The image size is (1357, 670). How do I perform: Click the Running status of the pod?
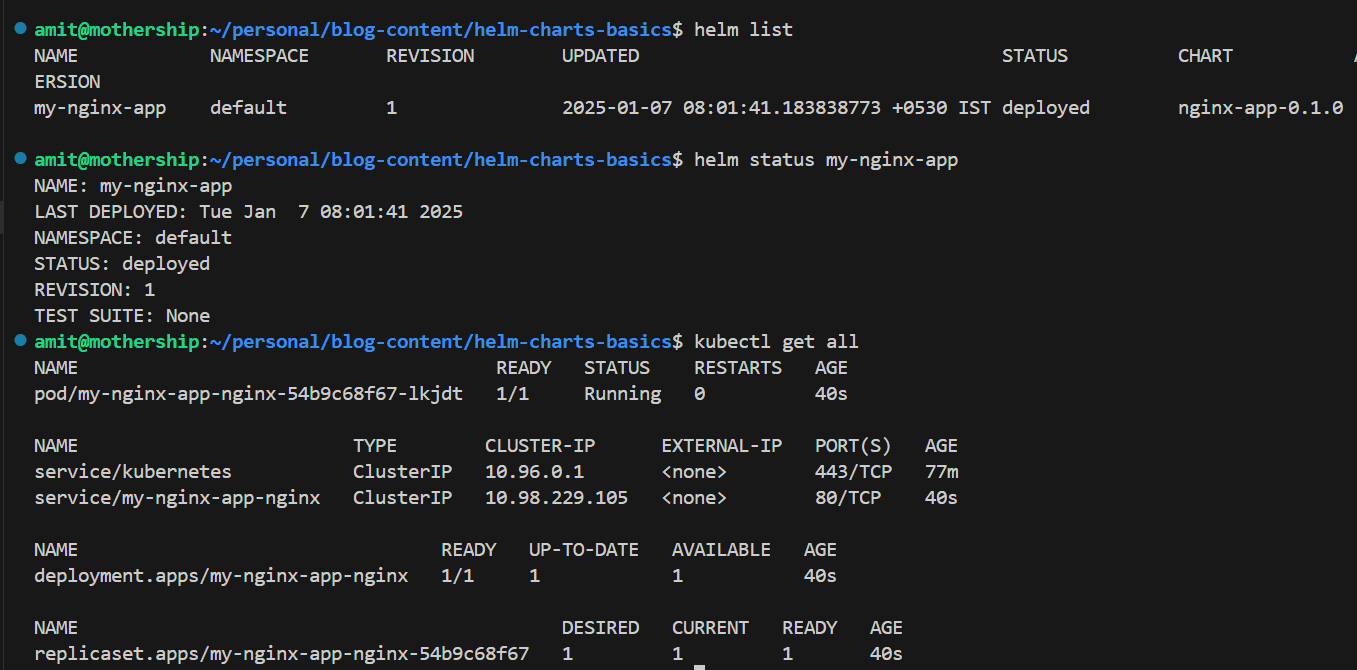pyautogui.click(x=623, y=394)
